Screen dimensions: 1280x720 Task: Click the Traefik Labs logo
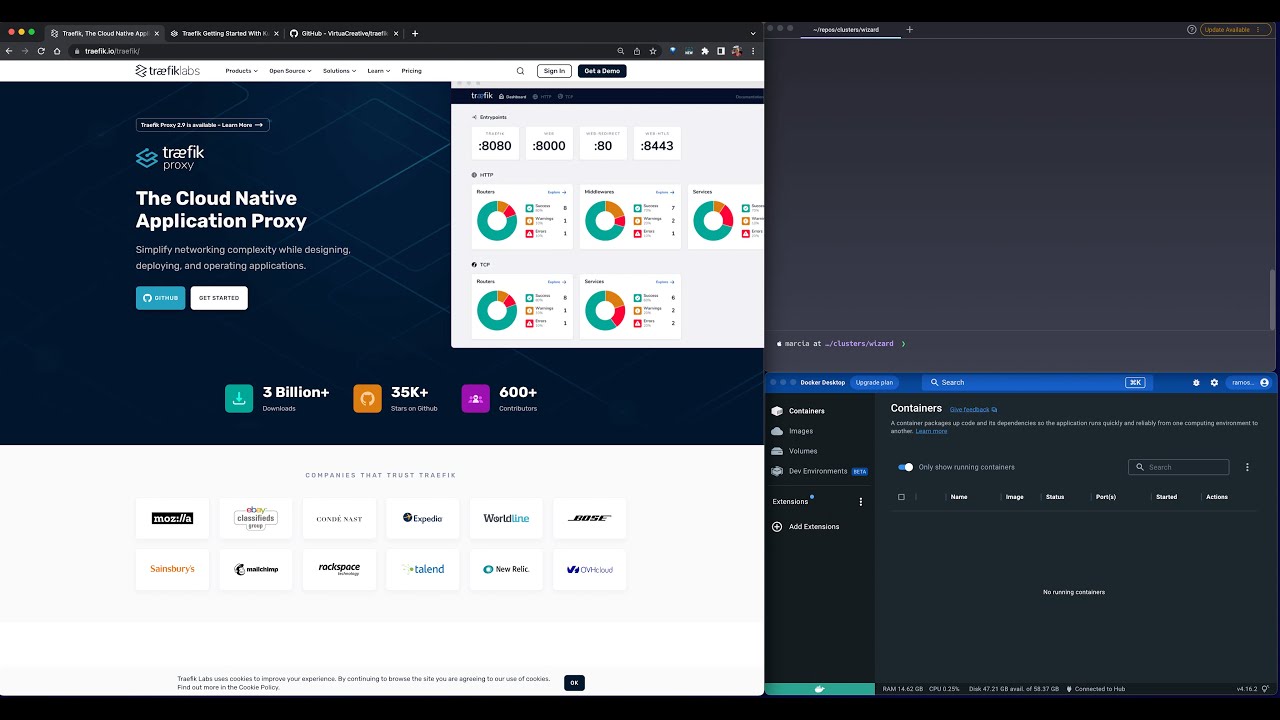168,71
